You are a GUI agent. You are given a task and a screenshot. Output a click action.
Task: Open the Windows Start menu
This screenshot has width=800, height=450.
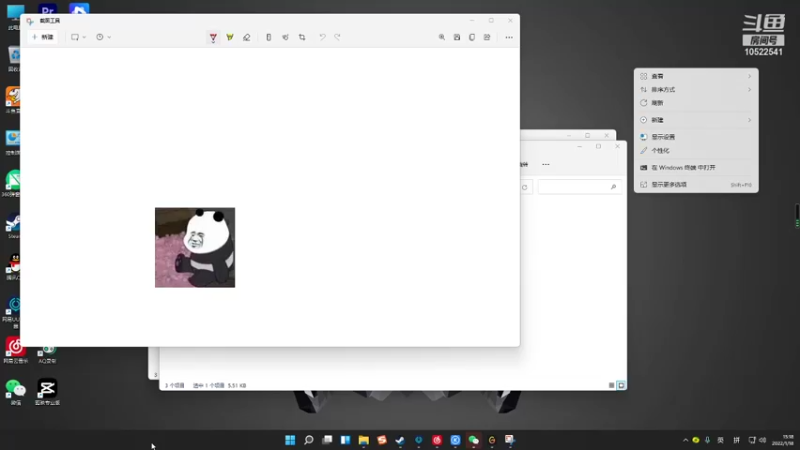(290, 440)
